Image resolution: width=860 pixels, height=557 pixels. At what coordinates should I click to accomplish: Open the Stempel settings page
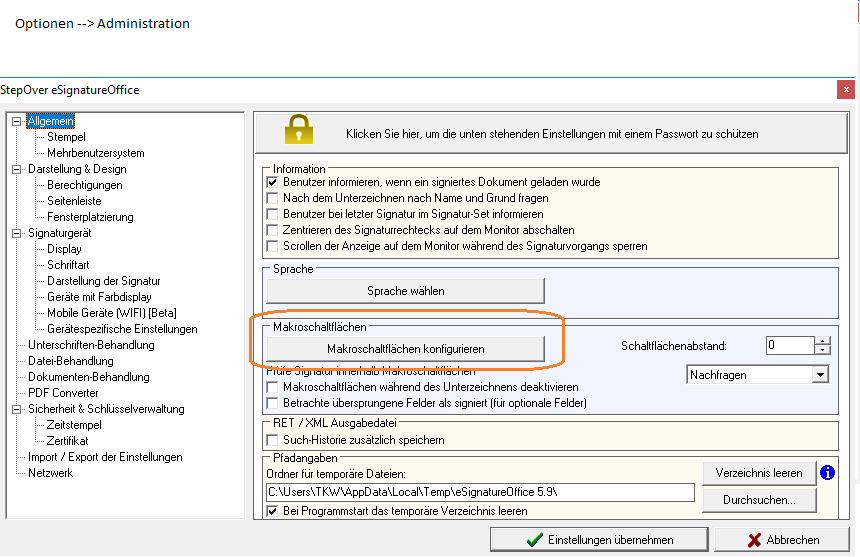[66, 137]
